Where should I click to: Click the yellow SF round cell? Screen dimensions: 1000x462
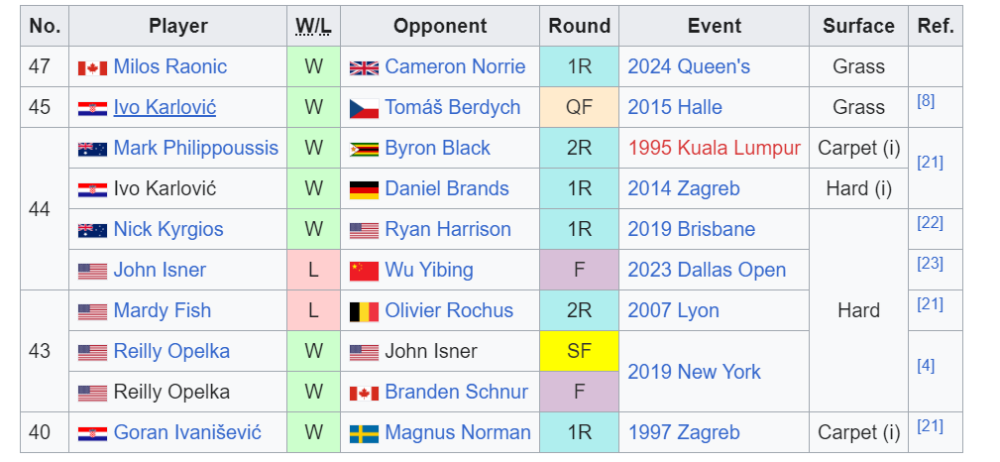[579, 351]
